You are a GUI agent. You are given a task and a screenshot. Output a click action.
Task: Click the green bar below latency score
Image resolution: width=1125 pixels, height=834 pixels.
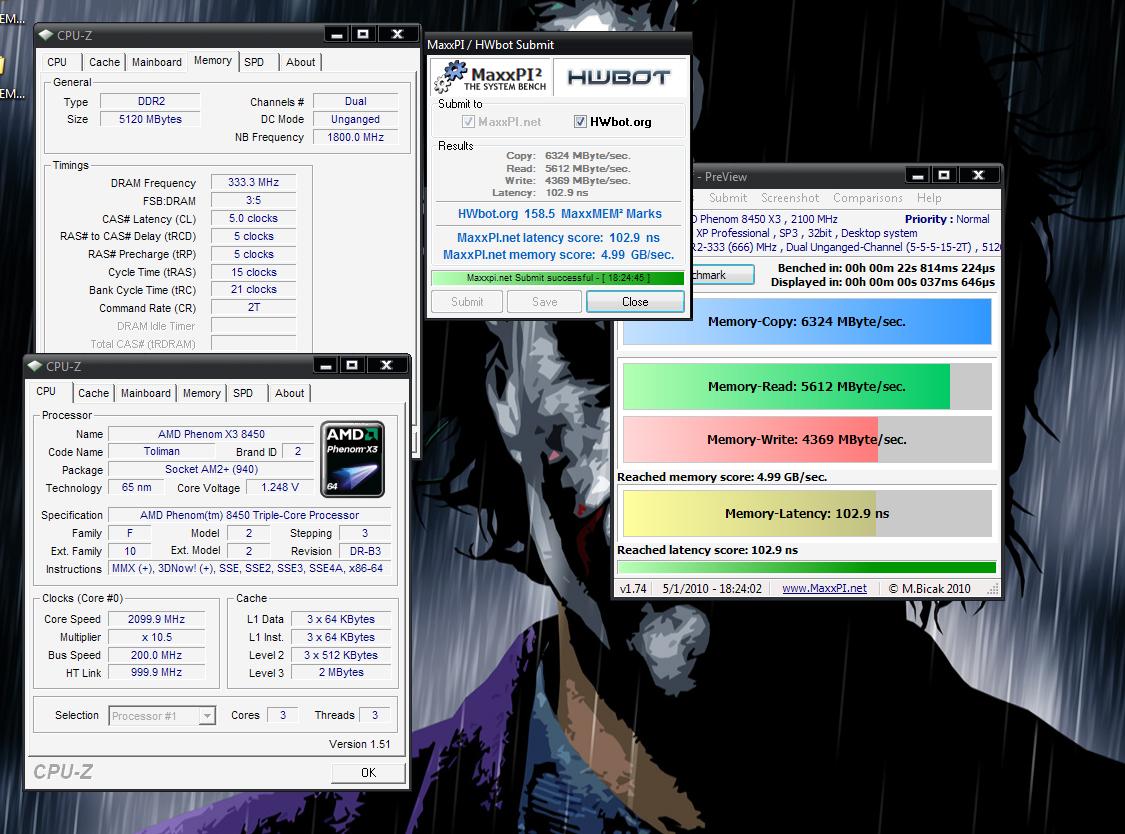tap(806, 567)
